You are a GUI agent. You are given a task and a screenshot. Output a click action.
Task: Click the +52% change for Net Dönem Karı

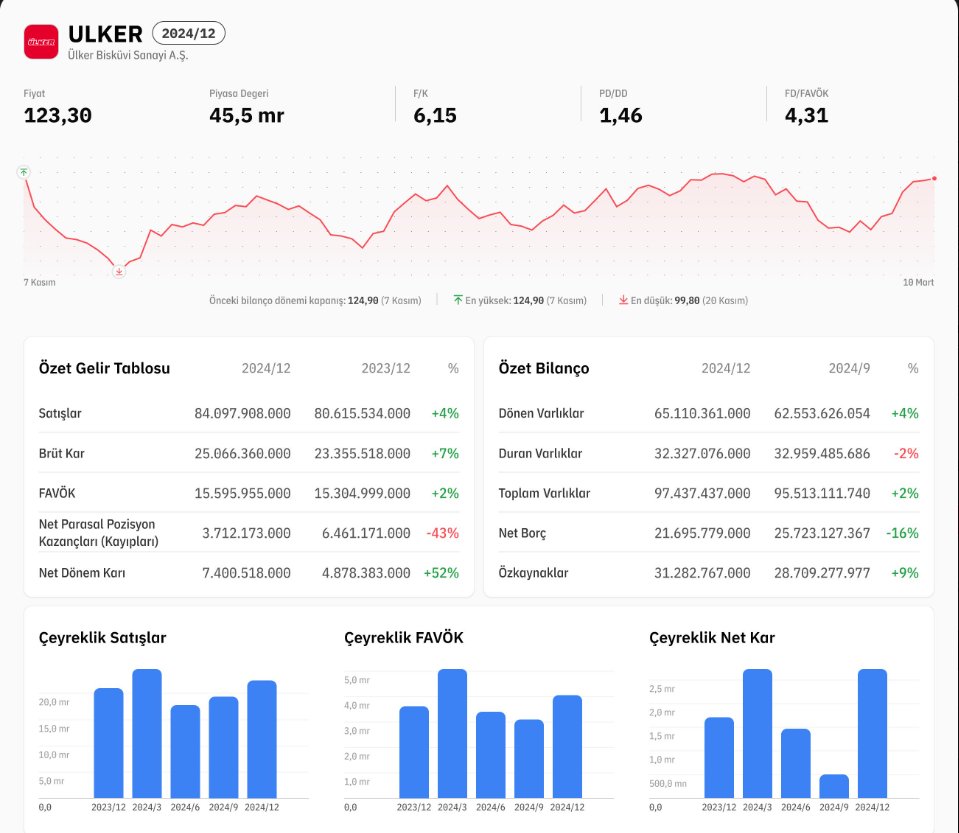click(x=442, y=573)
